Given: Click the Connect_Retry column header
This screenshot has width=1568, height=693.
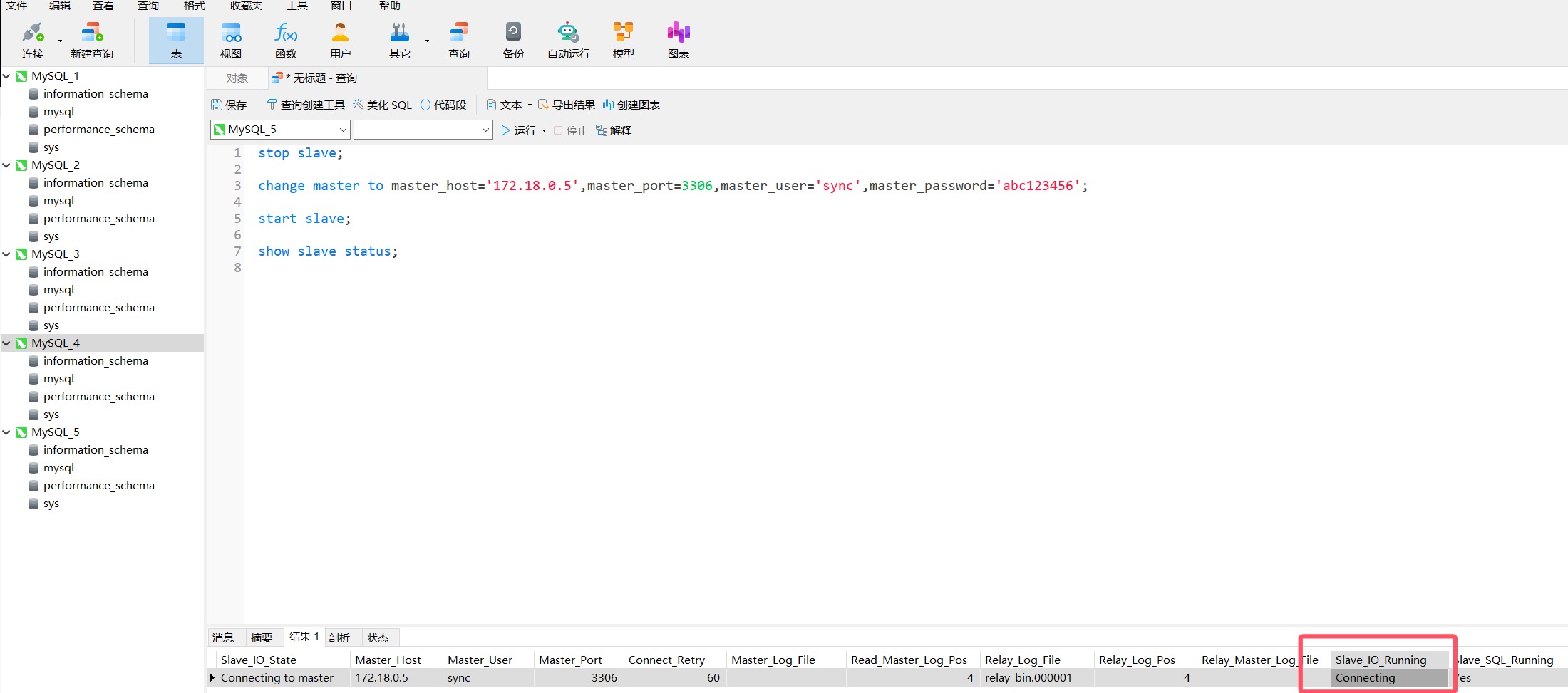Looking at the screenshot, I should [x=675, y=660].
